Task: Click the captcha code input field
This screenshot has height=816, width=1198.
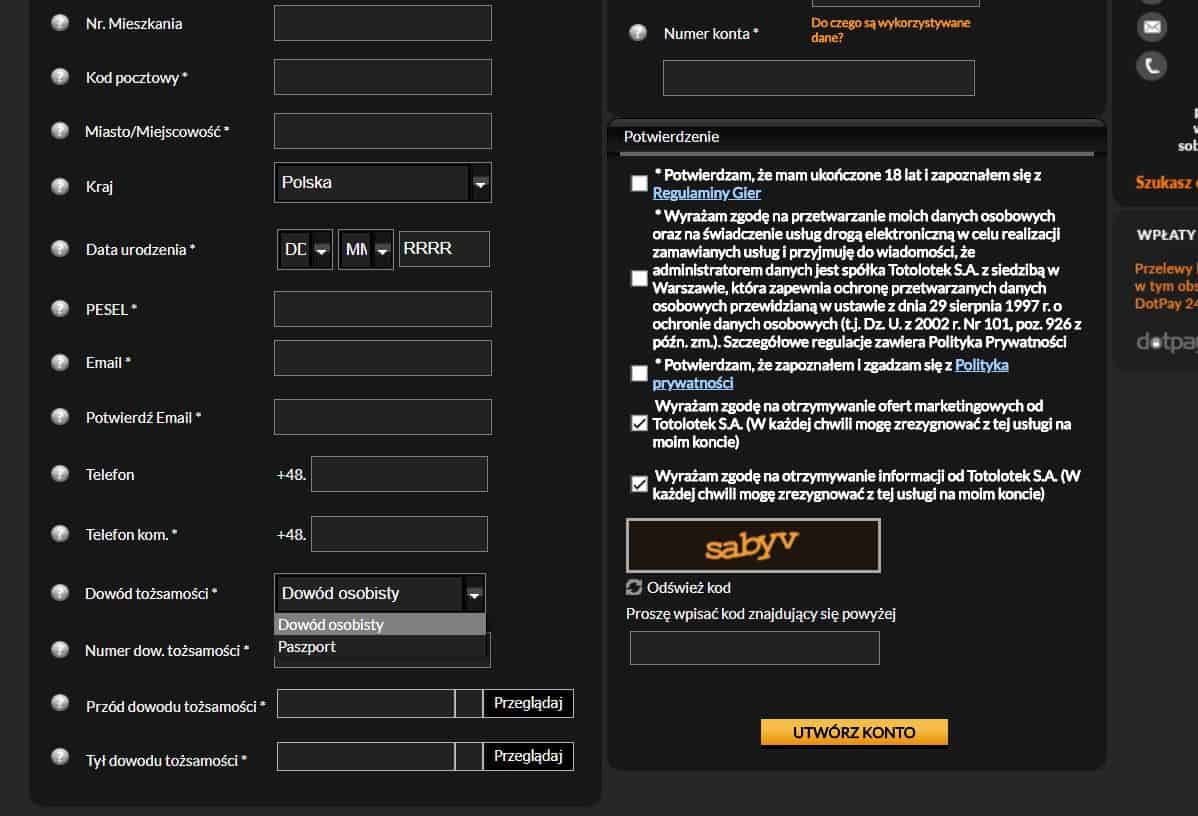Action: 754,648
